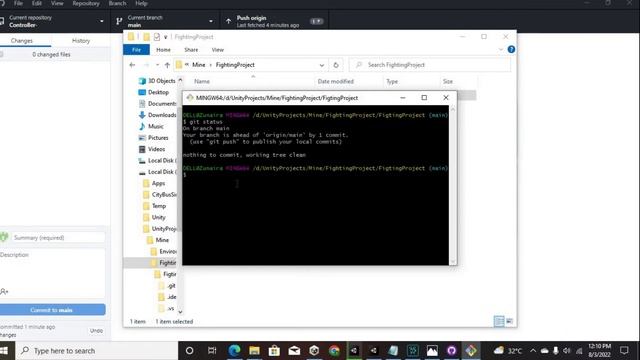The height and width of the screenshot is (360, 640).
Task: Click the add co-authors icon
Action: click(x=4, y=291)
